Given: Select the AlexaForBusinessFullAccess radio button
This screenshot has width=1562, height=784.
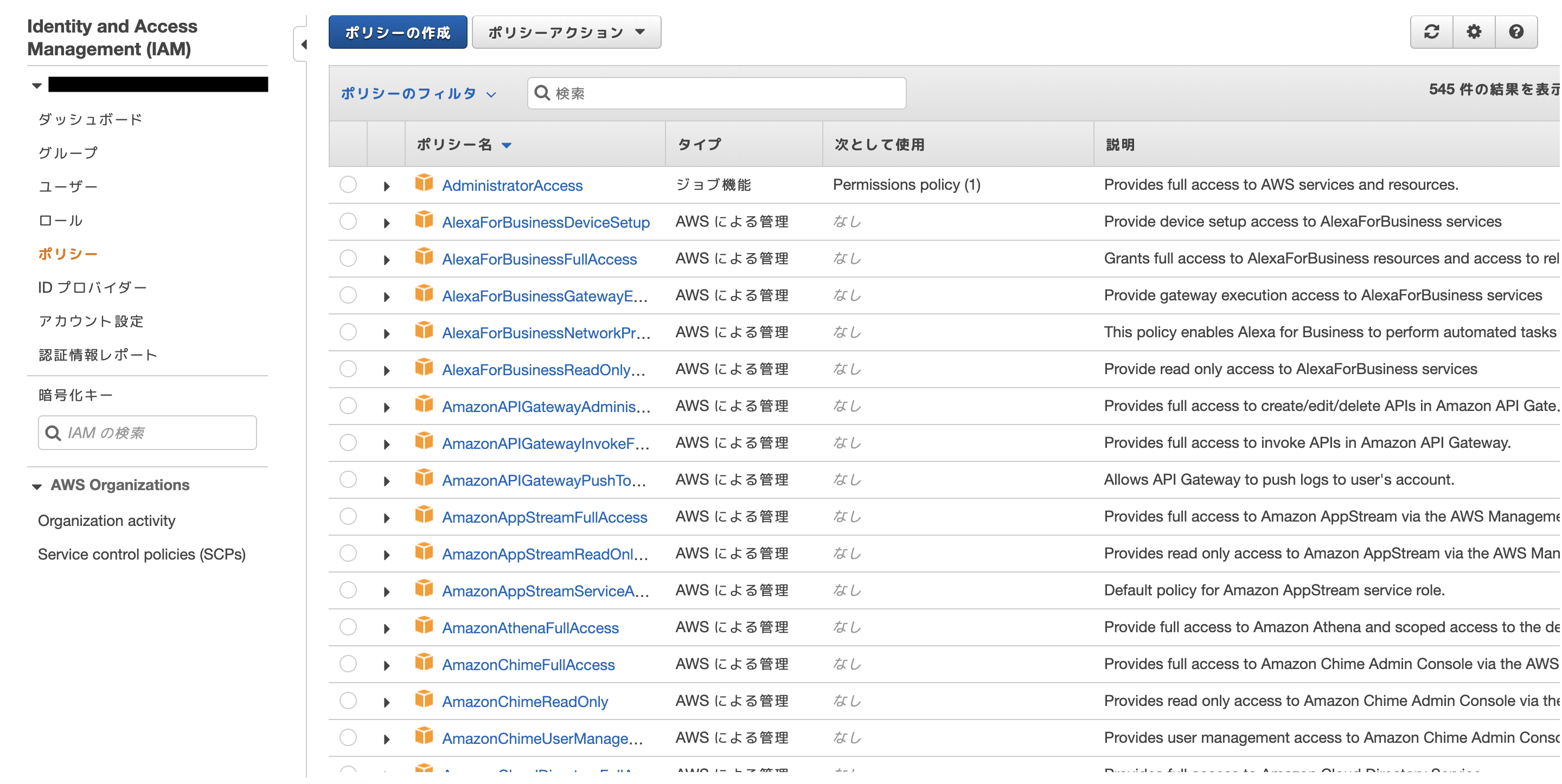Looking at the screenshot, I should point(348,258).
